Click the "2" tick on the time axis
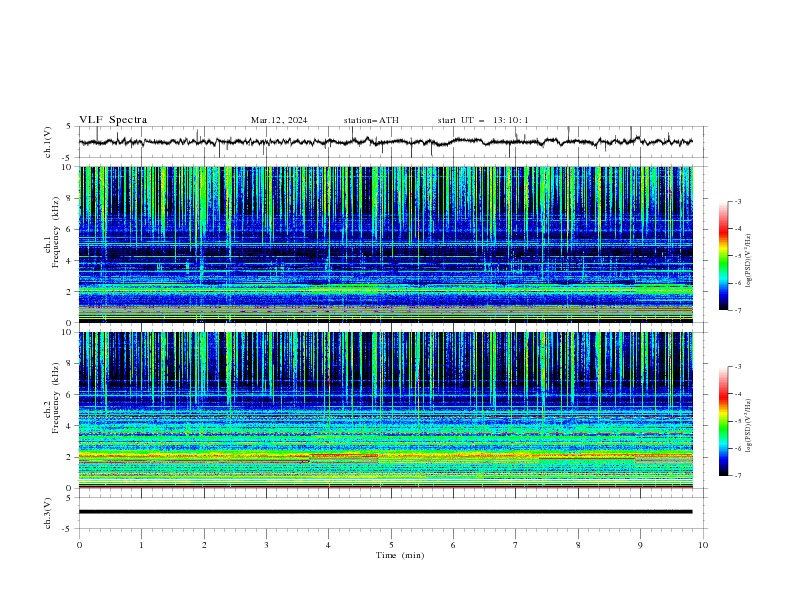Viewport: 792px width, 612px height. (204, 545)
